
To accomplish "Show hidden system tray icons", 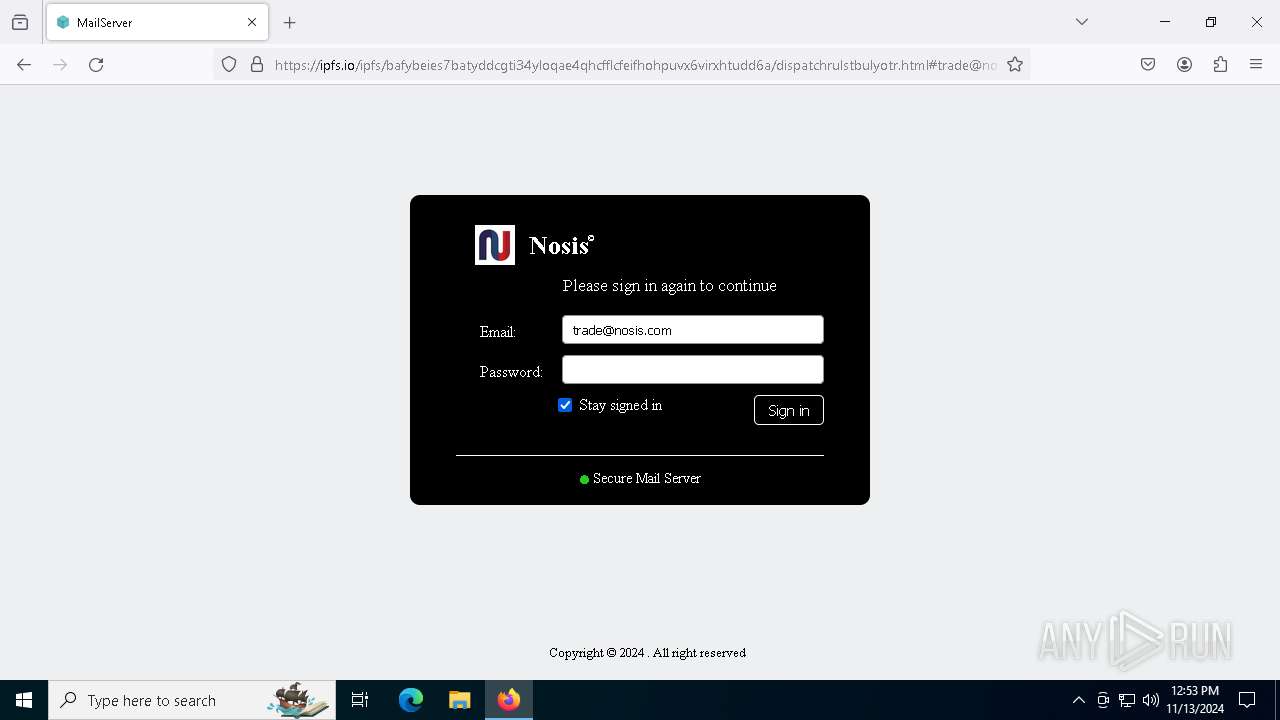I will click(1078, 700).
